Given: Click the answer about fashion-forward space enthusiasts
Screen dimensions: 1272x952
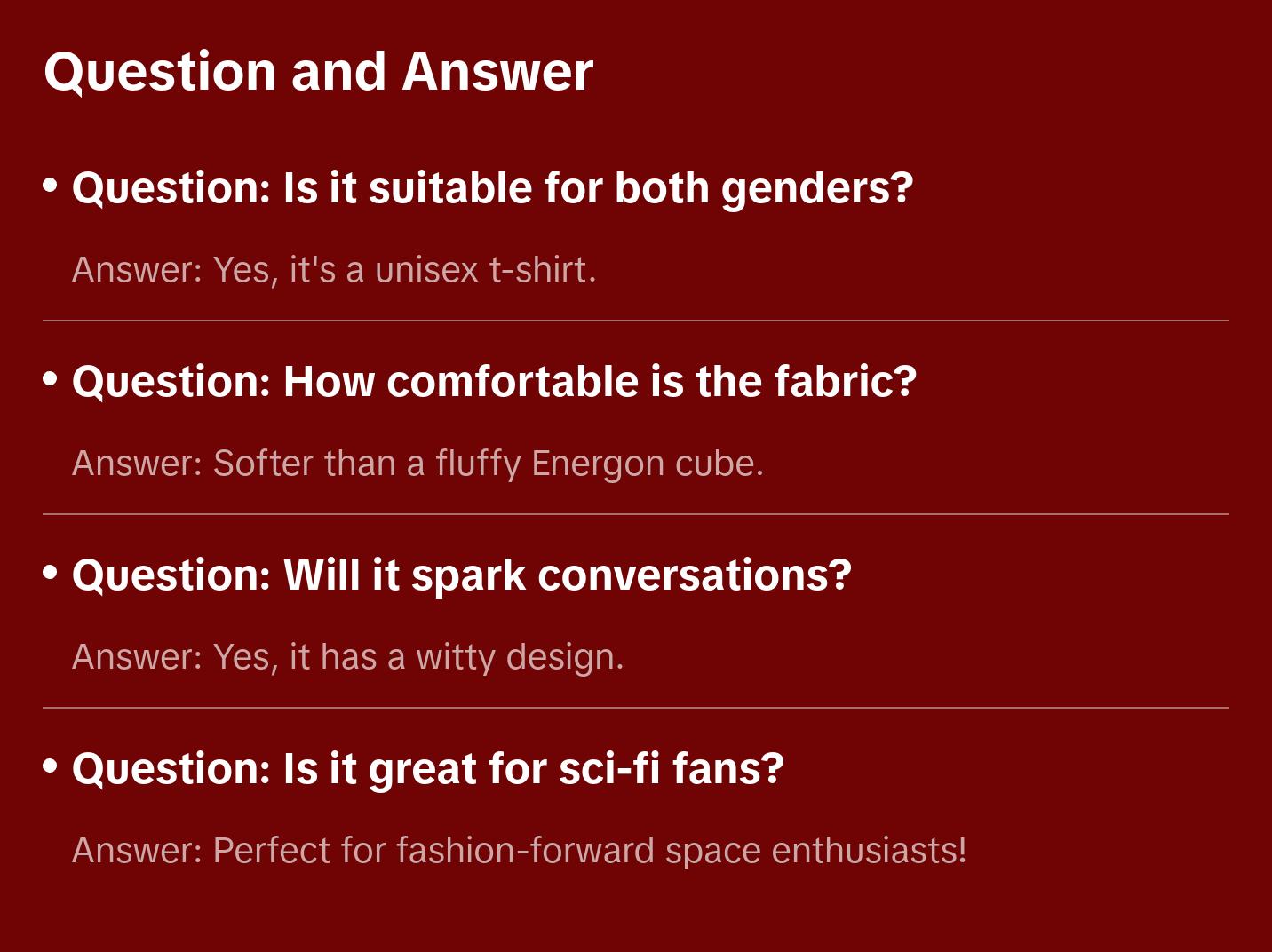Looking at the screenshot, I should pyautogui.click(x=519, y=851).
